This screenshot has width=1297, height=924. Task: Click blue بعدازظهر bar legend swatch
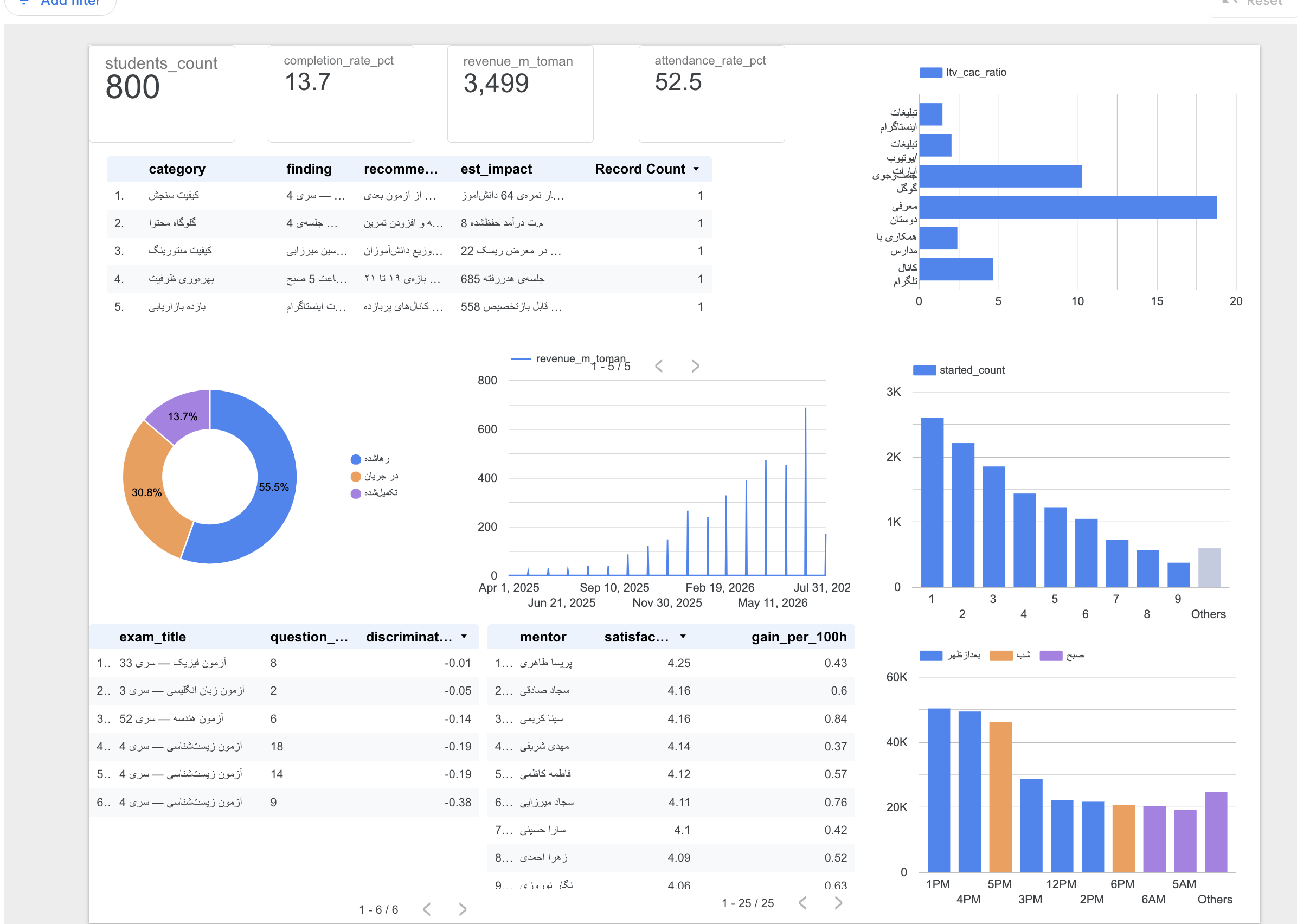click(930, 656)
